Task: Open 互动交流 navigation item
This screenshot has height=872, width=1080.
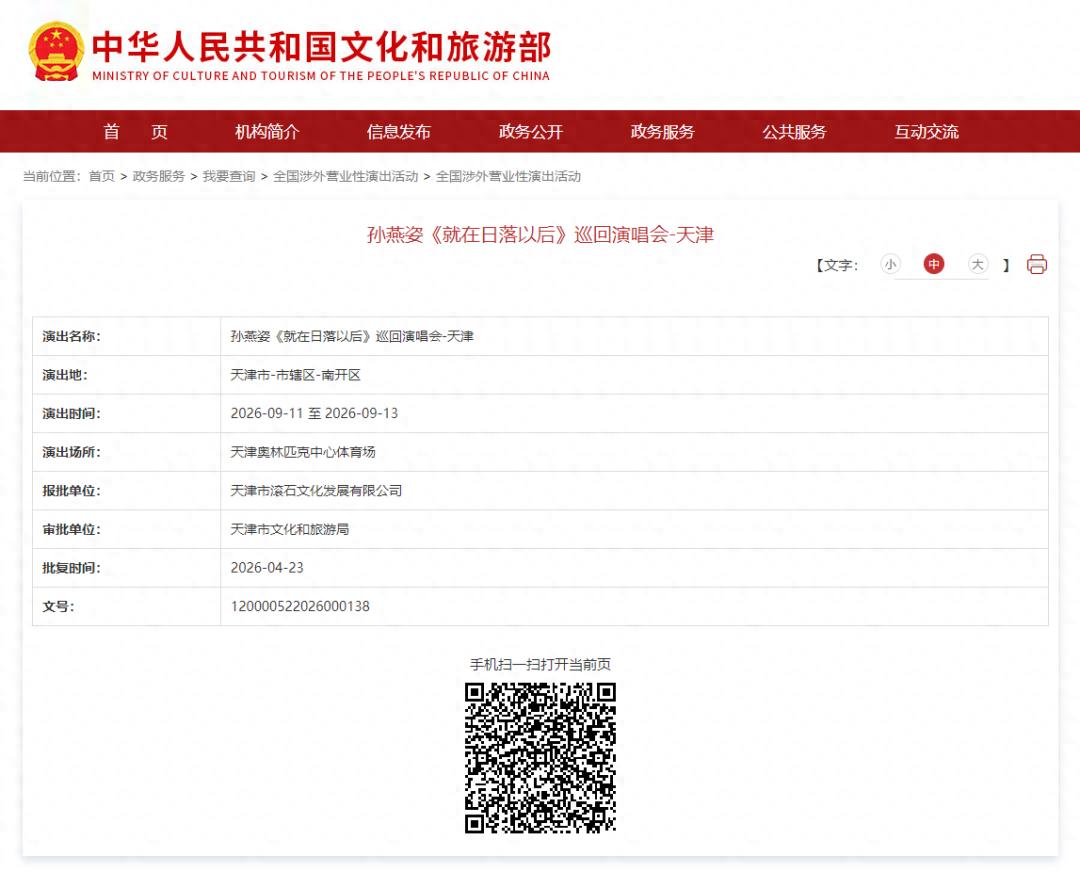Action: pyautogui.click(x=926, y=132)
